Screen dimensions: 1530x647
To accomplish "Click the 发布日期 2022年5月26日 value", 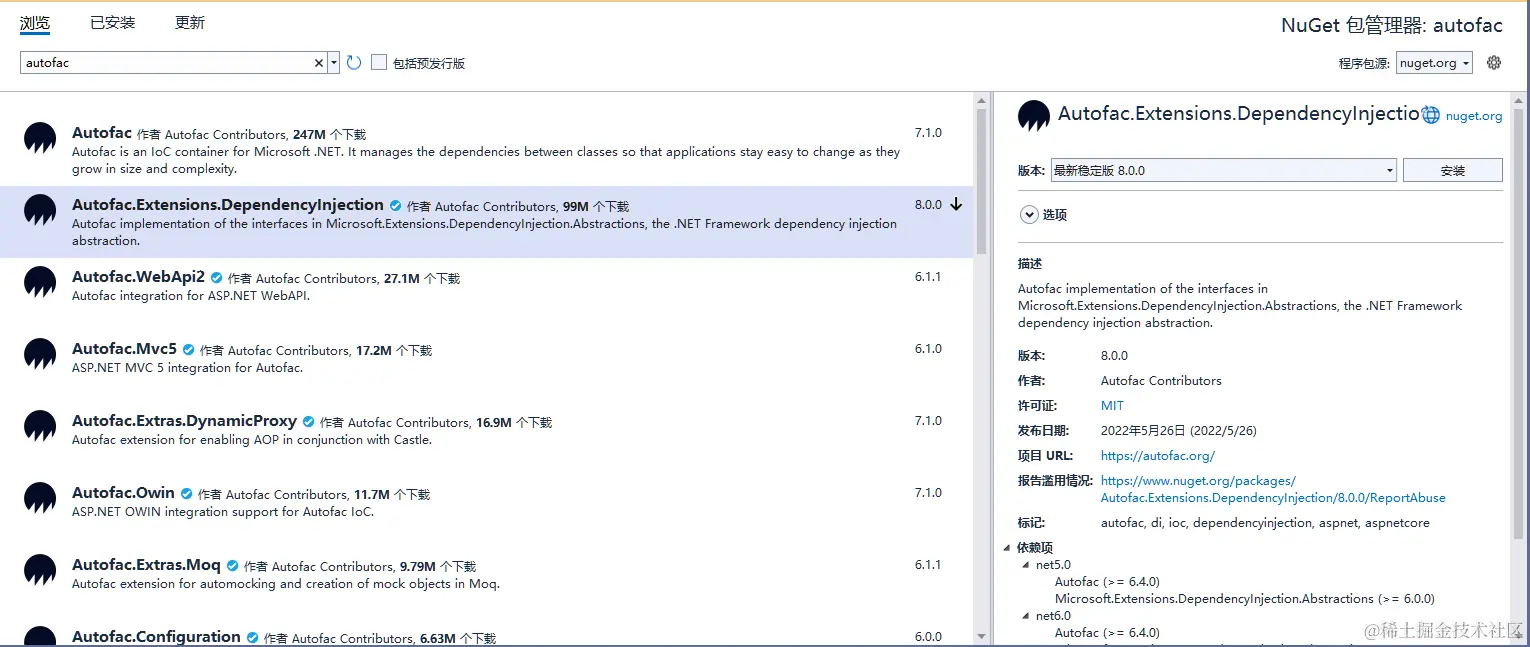I will coord(1178,431).
